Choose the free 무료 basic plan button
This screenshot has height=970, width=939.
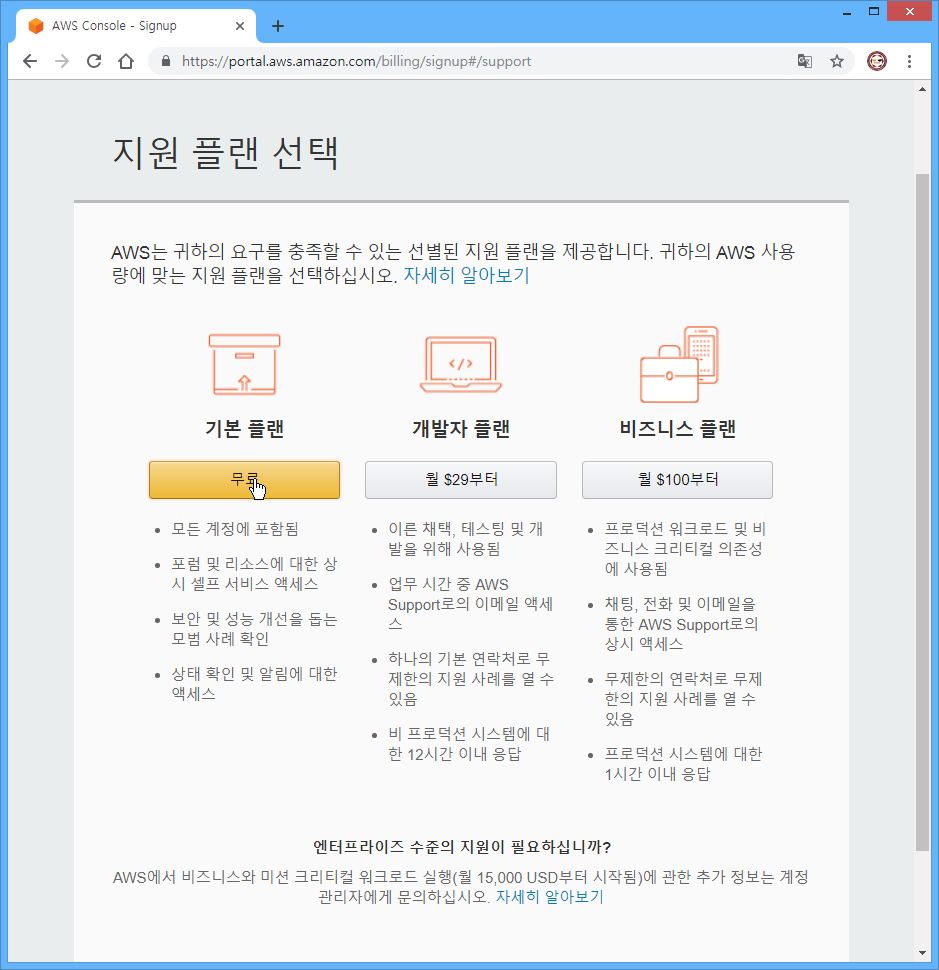coord(244,479)
